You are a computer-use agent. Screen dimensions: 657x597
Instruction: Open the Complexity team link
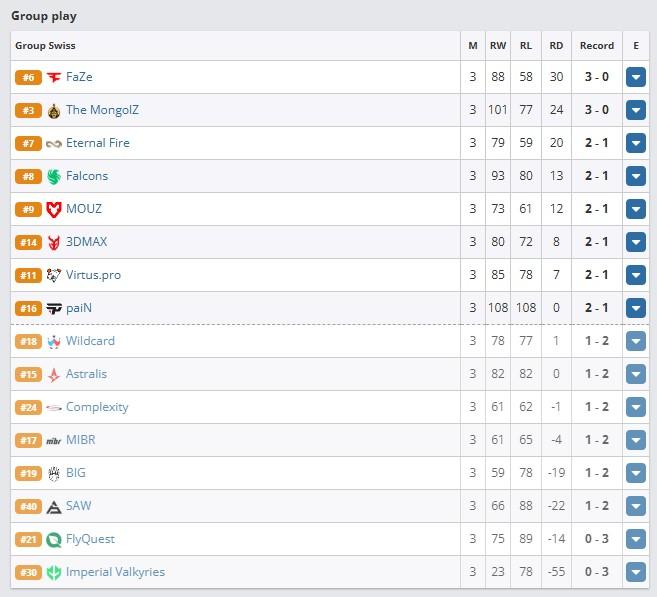click(97, 407)
